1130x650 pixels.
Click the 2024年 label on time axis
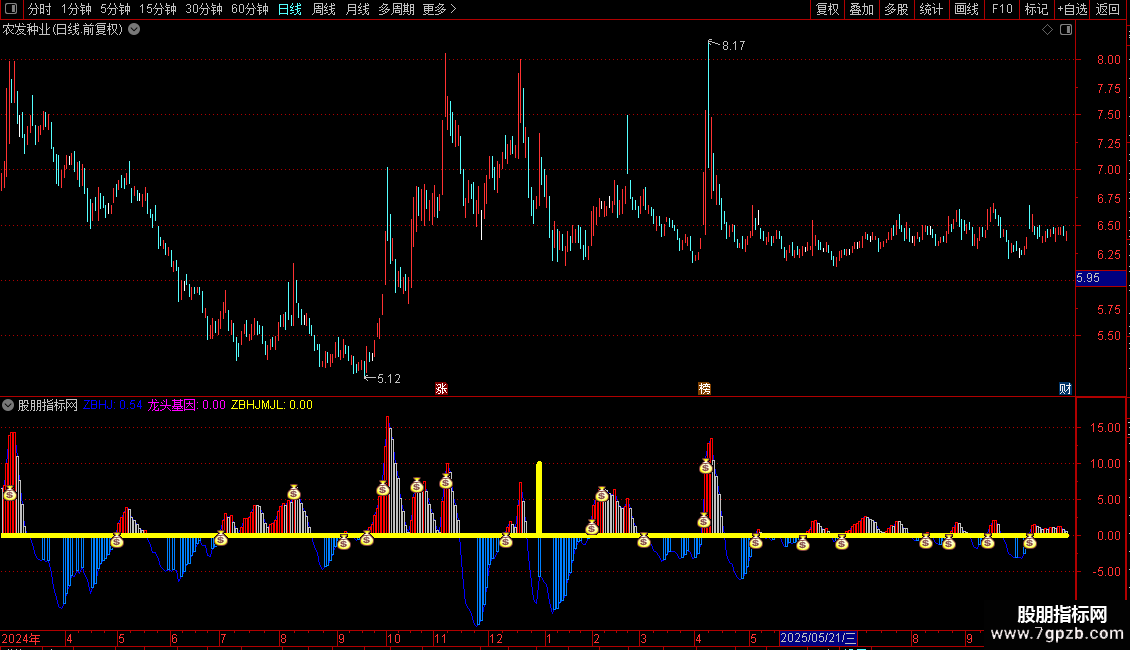point(21,638)
